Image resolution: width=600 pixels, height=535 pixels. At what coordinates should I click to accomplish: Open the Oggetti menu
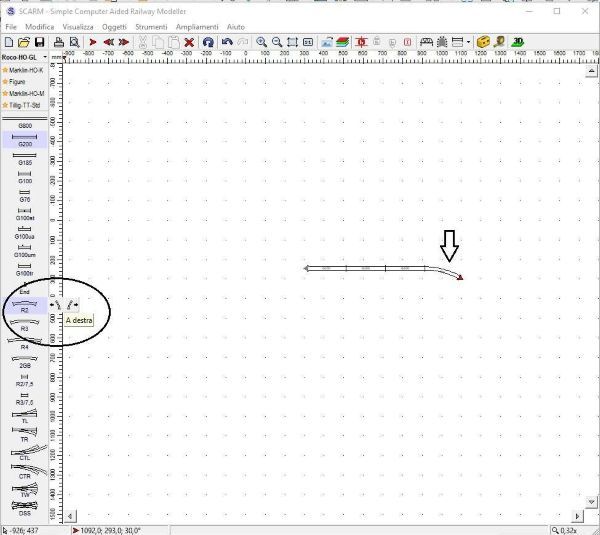pos(114,25)
